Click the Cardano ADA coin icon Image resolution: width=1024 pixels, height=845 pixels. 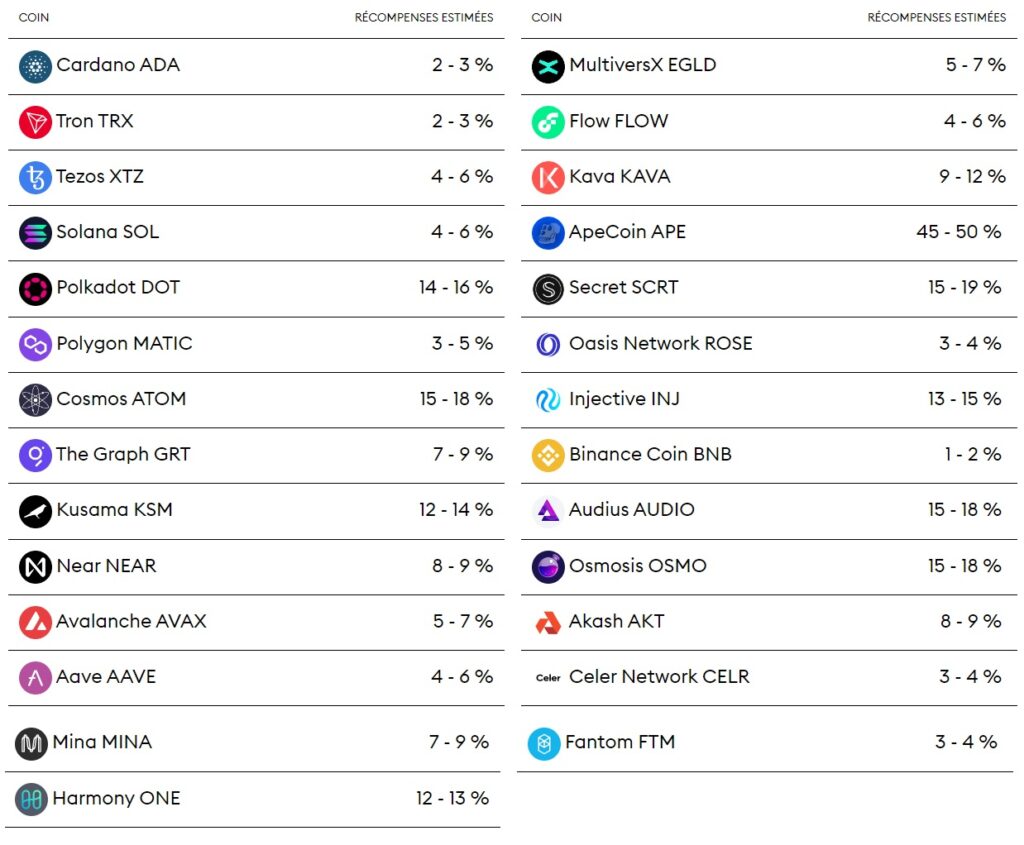(35, 66)
